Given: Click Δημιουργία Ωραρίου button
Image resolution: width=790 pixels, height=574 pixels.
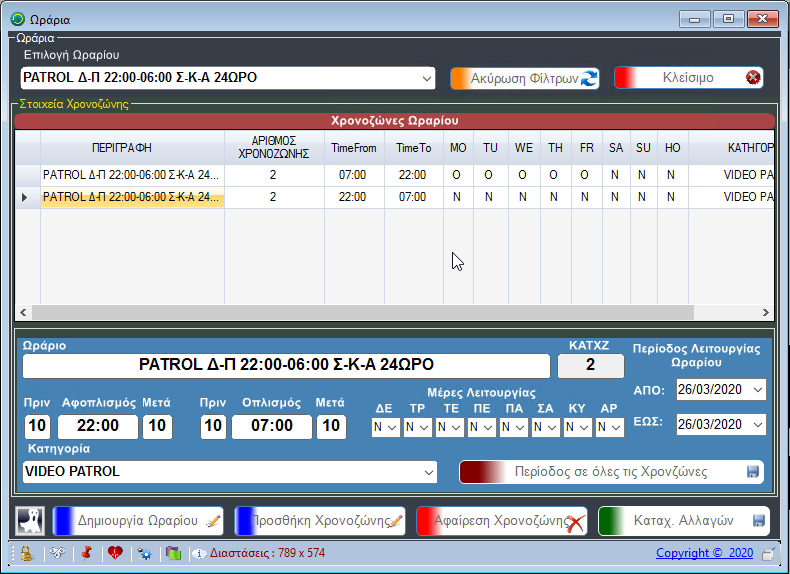Looking at the screenshot, I should click(x=138, y=521).
